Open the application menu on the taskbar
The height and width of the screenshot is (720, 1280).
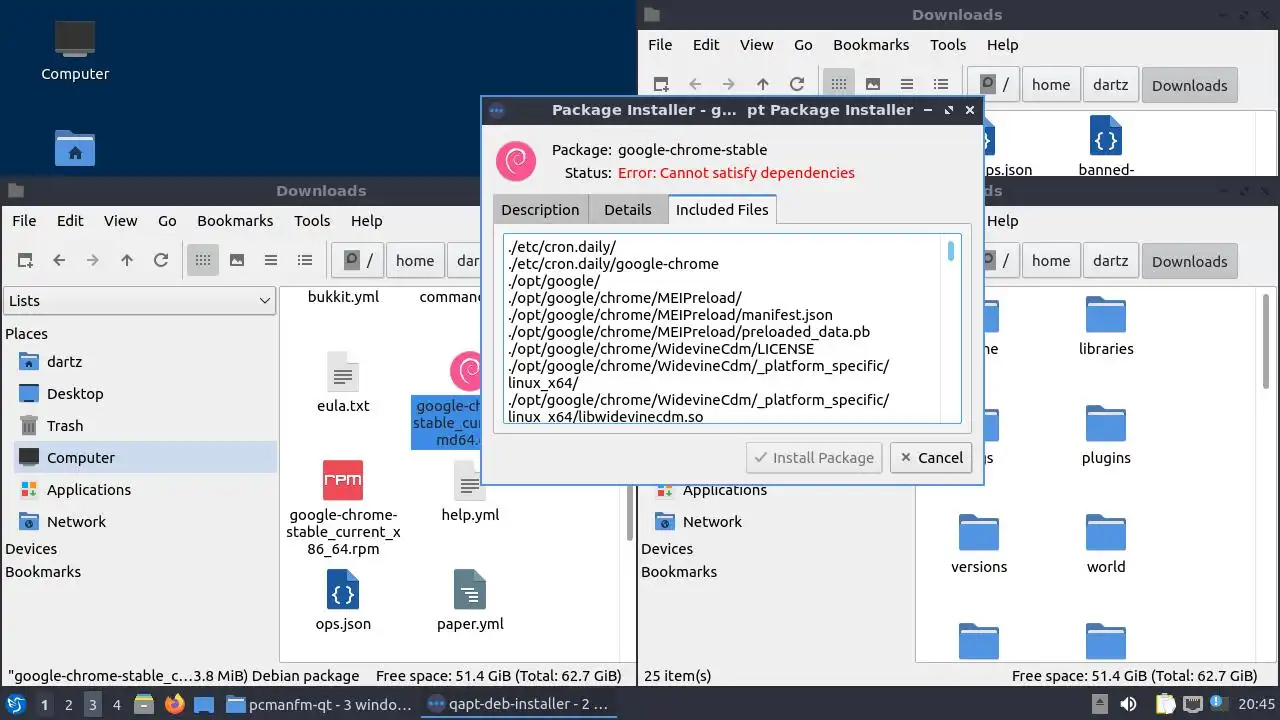16,704
